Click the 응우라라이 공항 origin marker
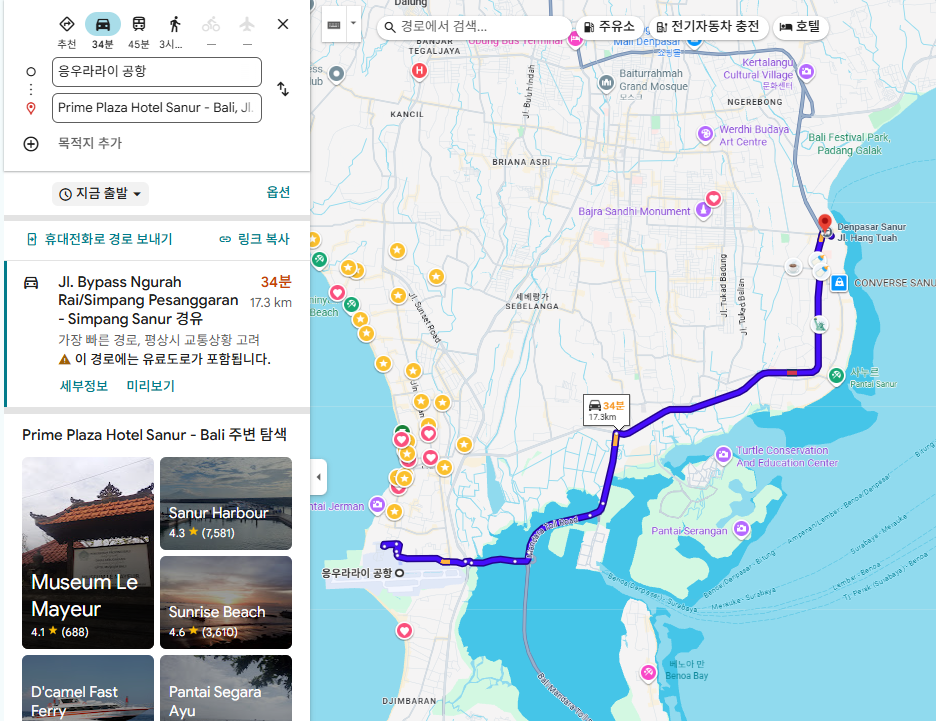 pyautogui.click(x=400, y=573)
